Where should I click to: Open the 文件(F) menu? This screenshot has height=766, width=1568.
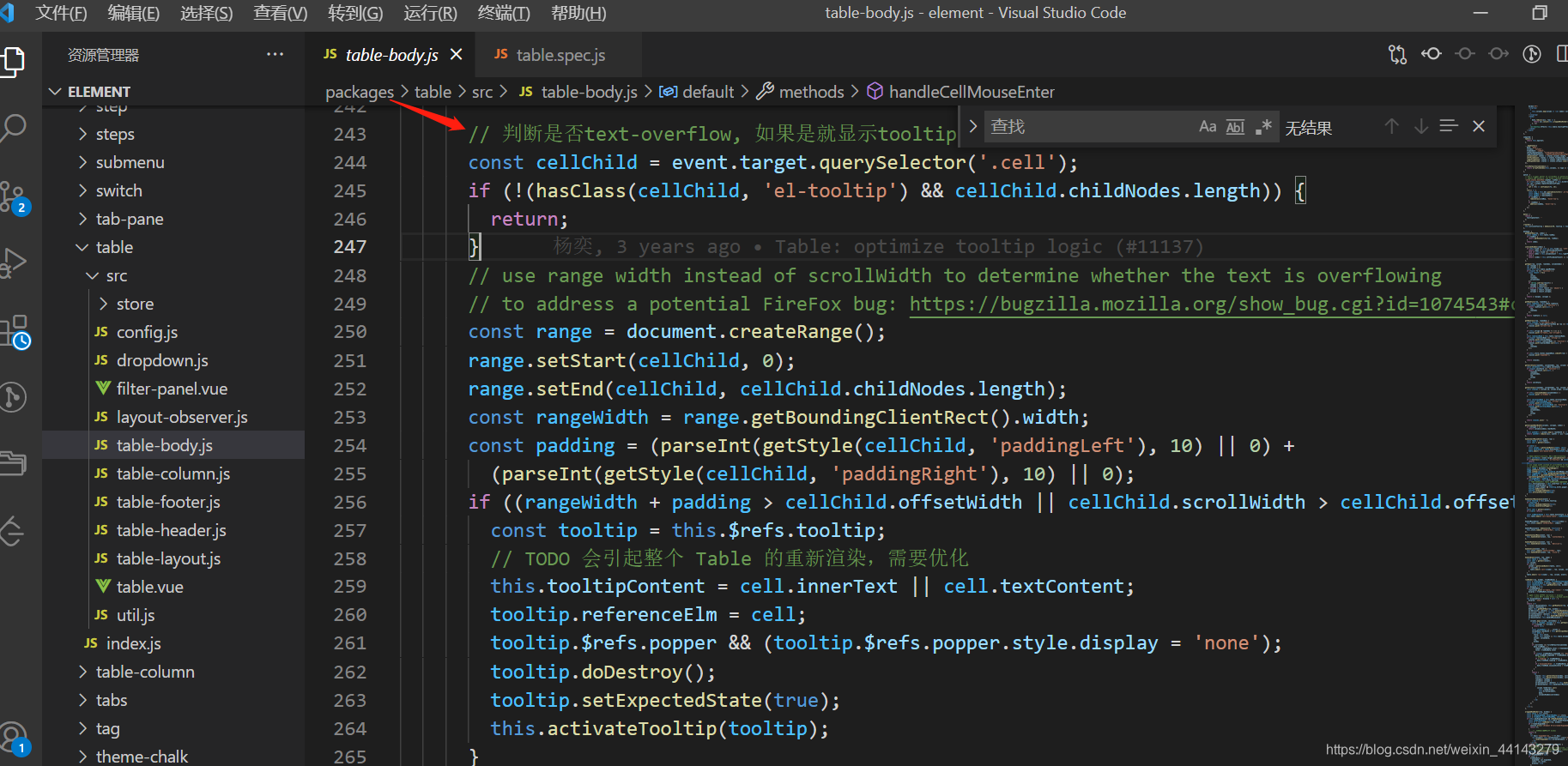pyautogui.click(x=61, y=13)
